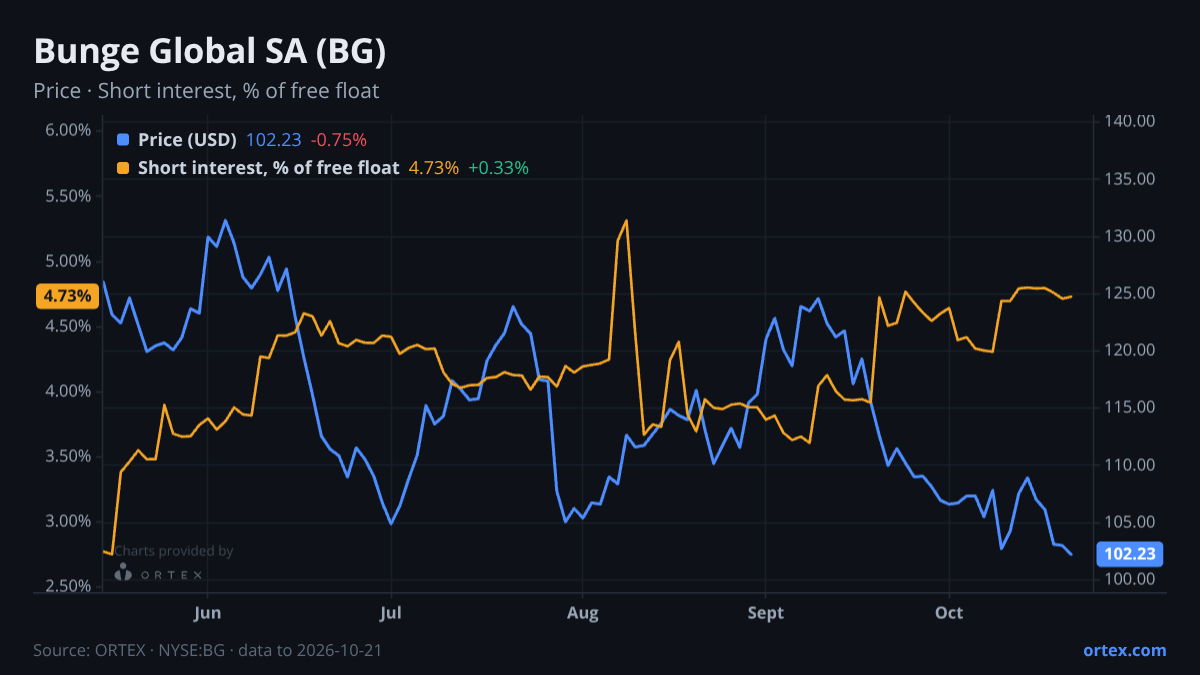Click the 3.00% left axis label
Screen dimensions: 1200x675
click(68, 521)
